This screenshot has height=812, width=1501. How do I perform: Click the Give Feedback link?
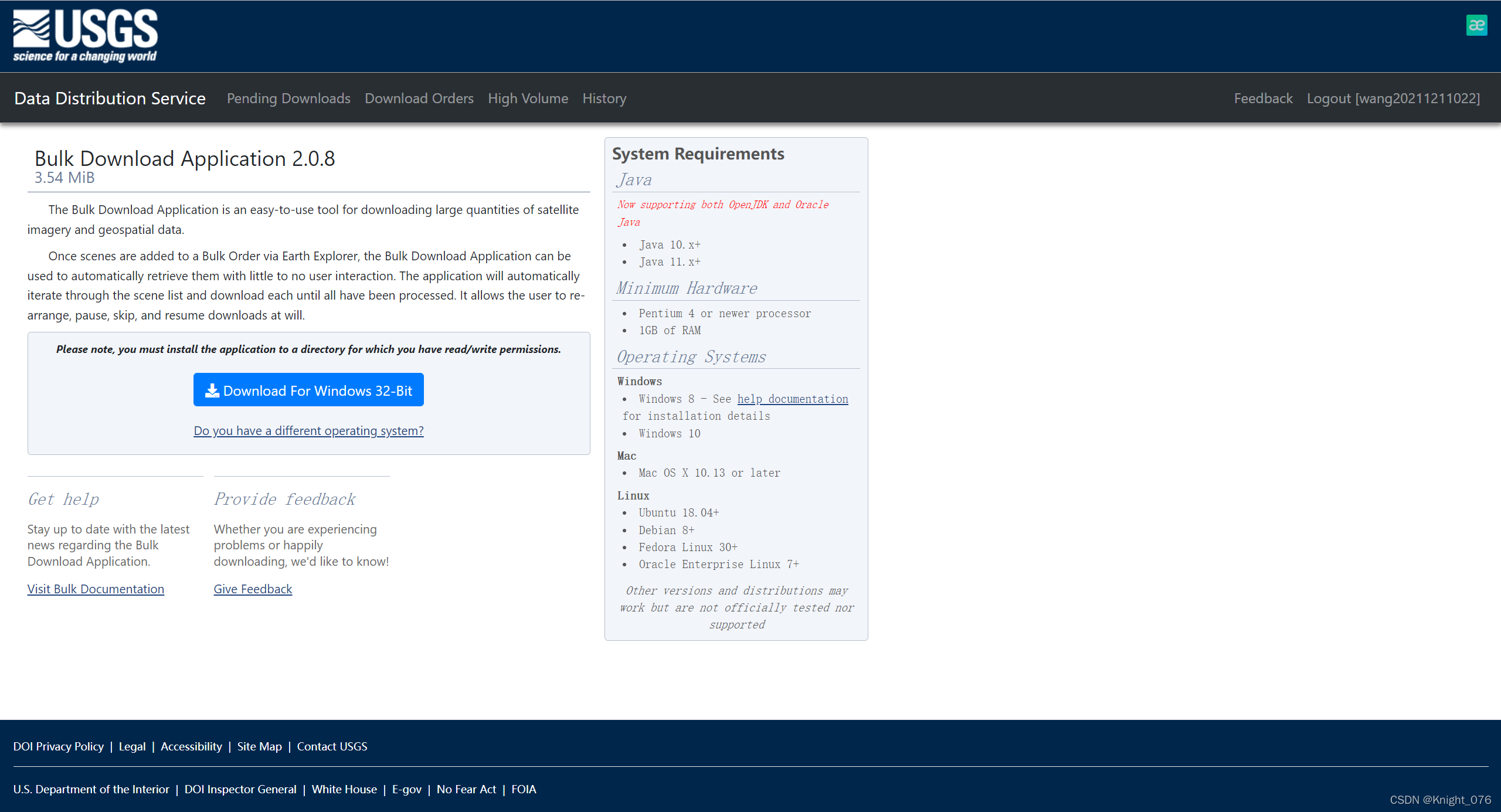[253, 589]
